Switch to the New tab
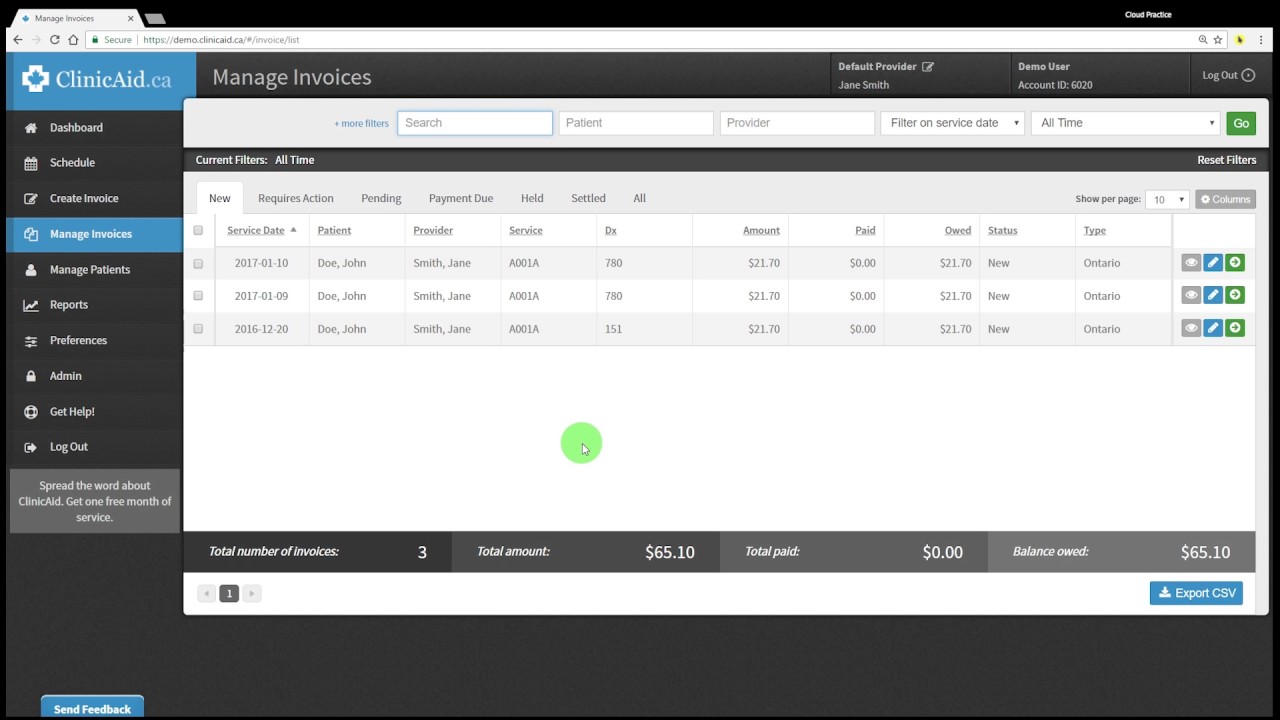Image resolution: width=1280 pixels, height=720 pixels. [220, 198]
